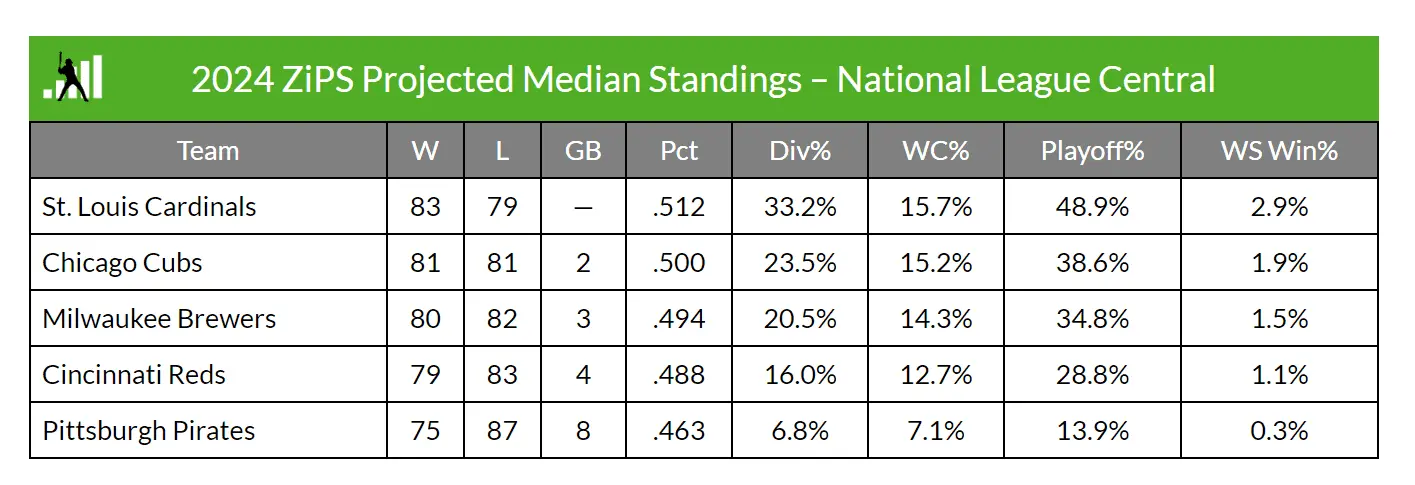Click the Brewers 20.5% Div cell
The image size is (1415, 485).
coord(800,319)
